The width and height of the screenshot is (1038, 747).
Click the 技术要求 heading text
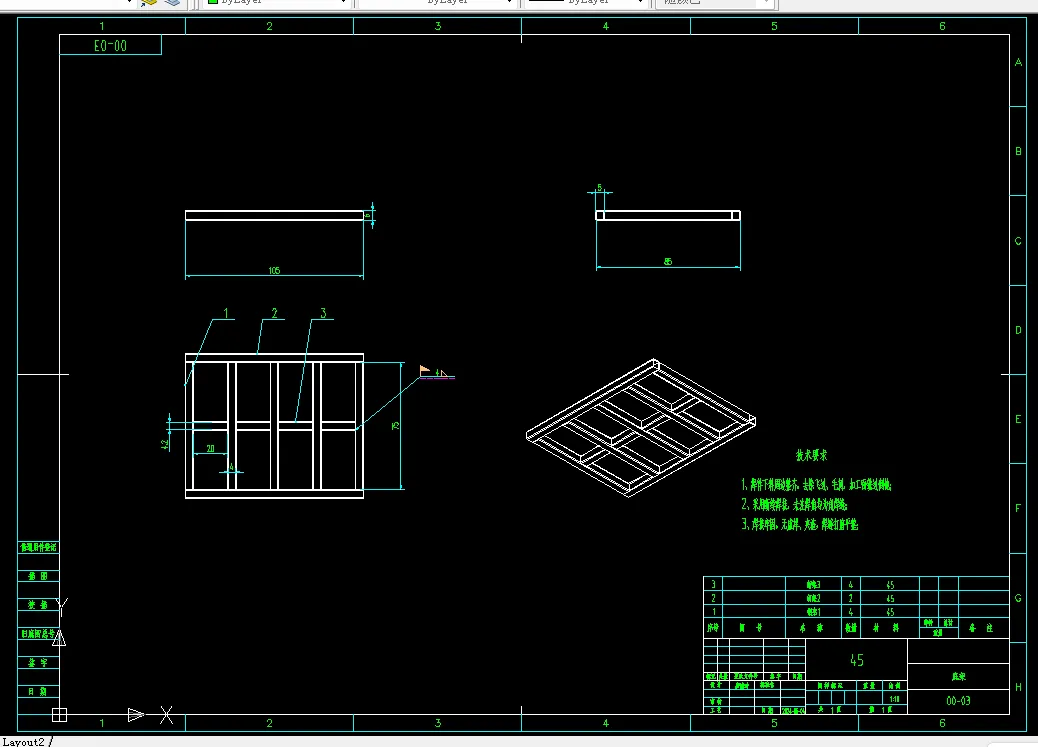tap(811, 455)
